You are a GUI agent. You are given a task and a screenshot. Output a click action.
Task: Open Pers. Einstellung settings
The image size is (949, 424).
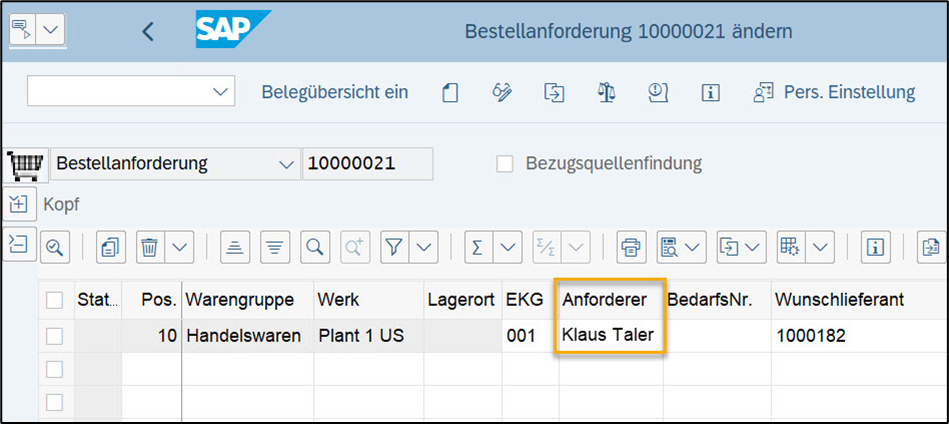[x=835, y=92]
